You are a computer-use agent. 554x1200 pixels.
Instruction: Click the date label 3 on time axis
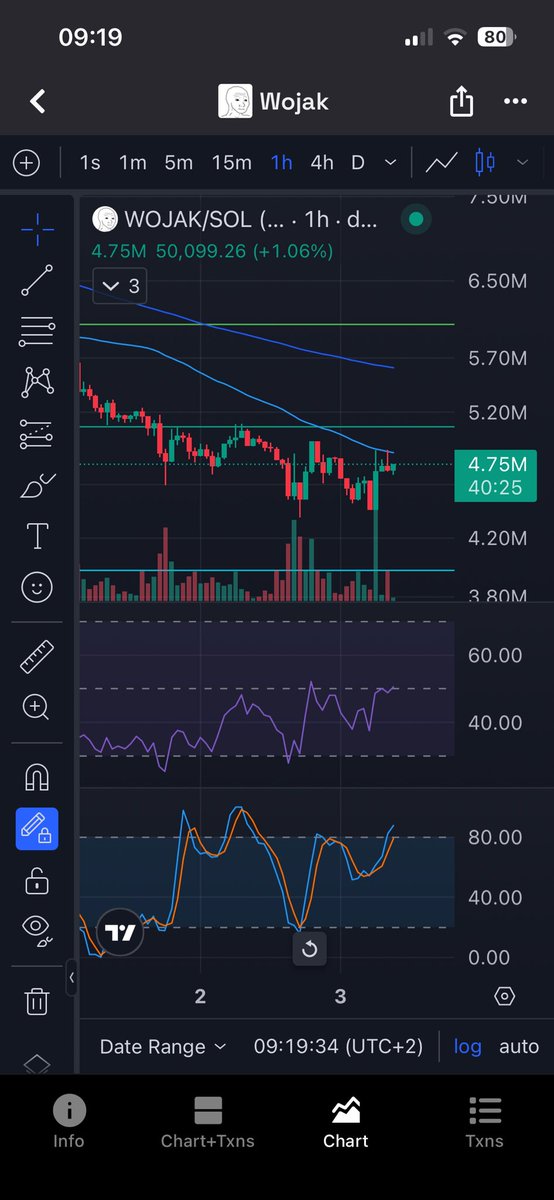[x=340, y=996]
